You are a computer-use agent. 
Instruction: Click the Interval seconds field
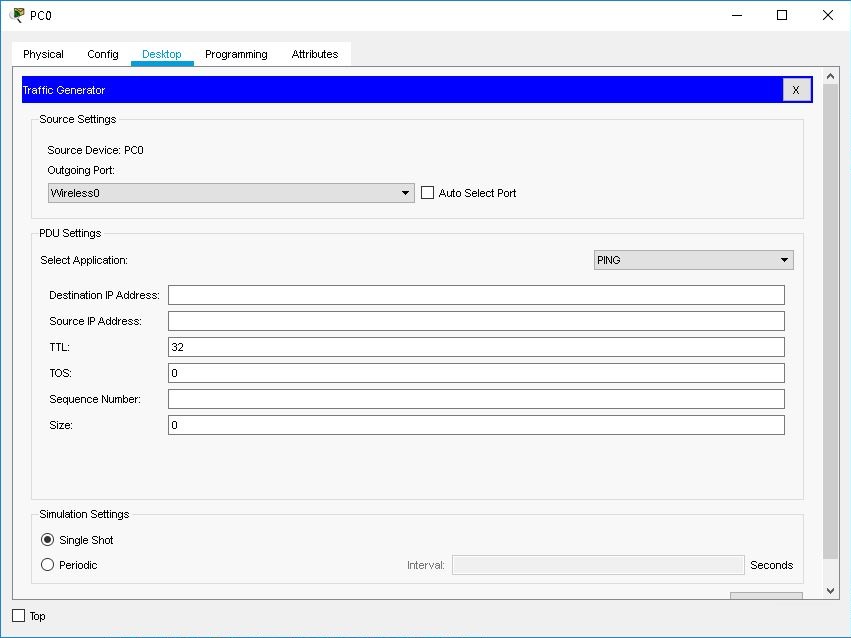point(597,564)
